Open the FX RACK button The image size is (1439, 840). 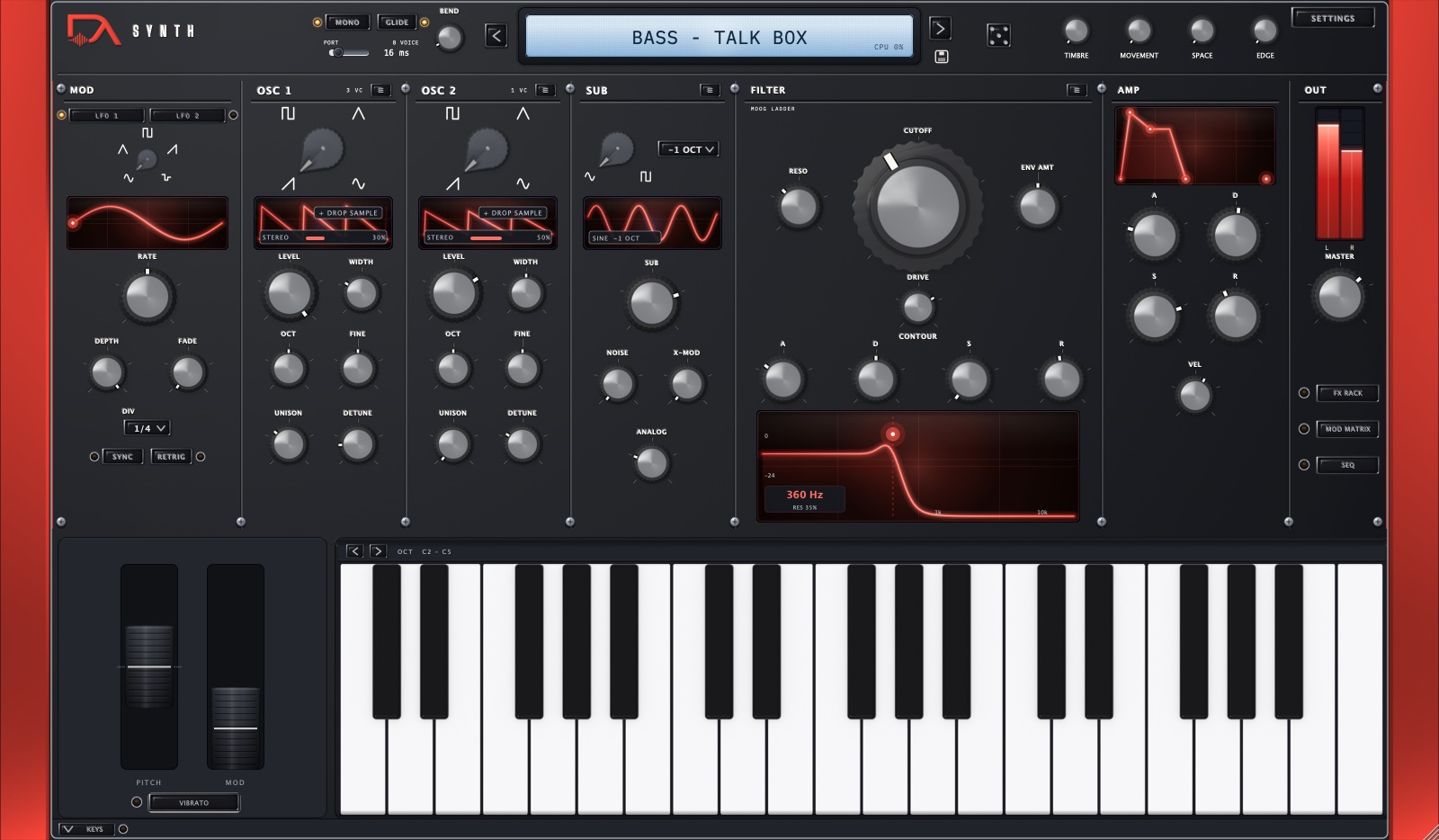pos(1347,393)
